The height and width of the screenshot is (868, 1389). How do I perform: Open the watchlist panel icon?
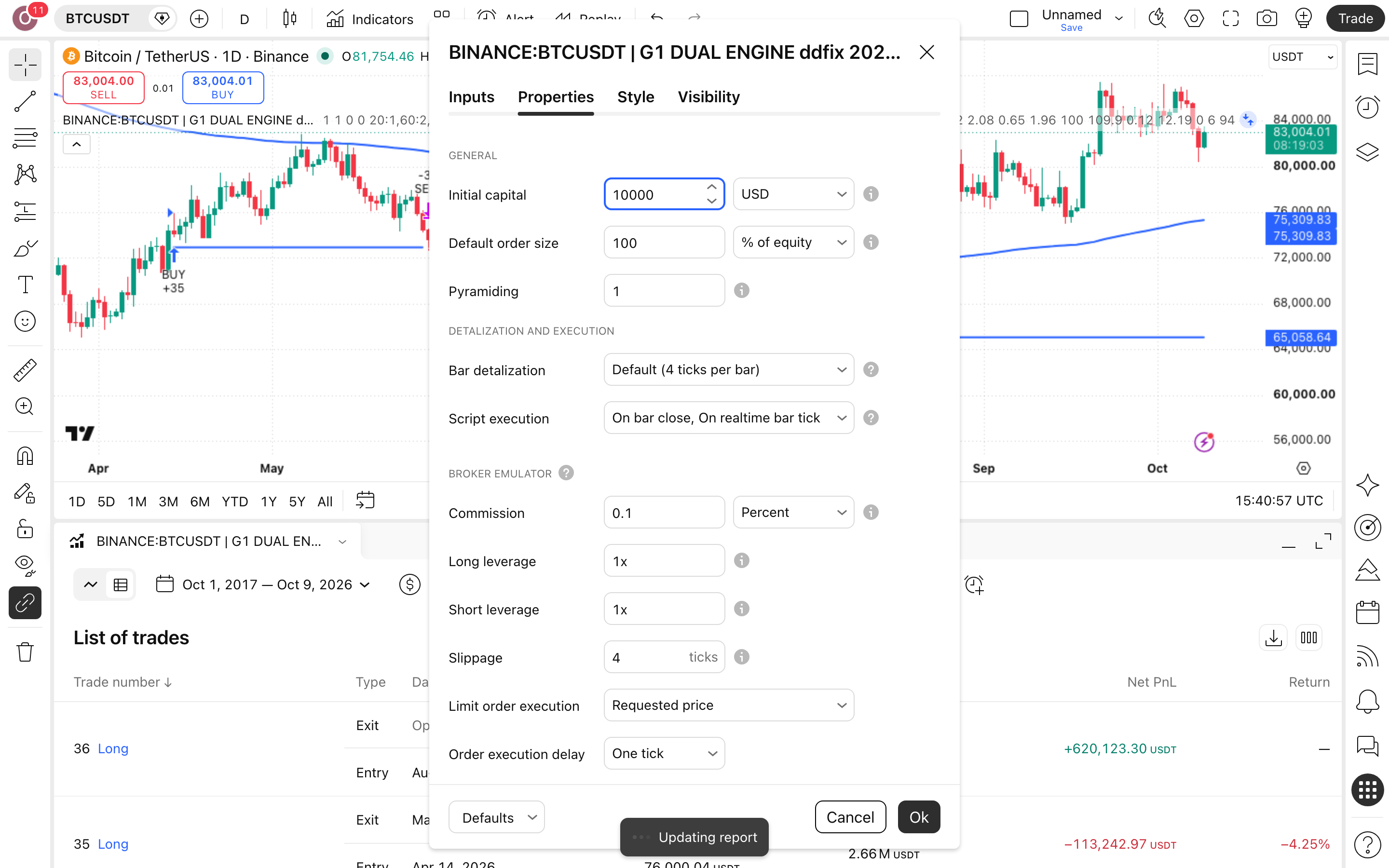(1368, 64)
